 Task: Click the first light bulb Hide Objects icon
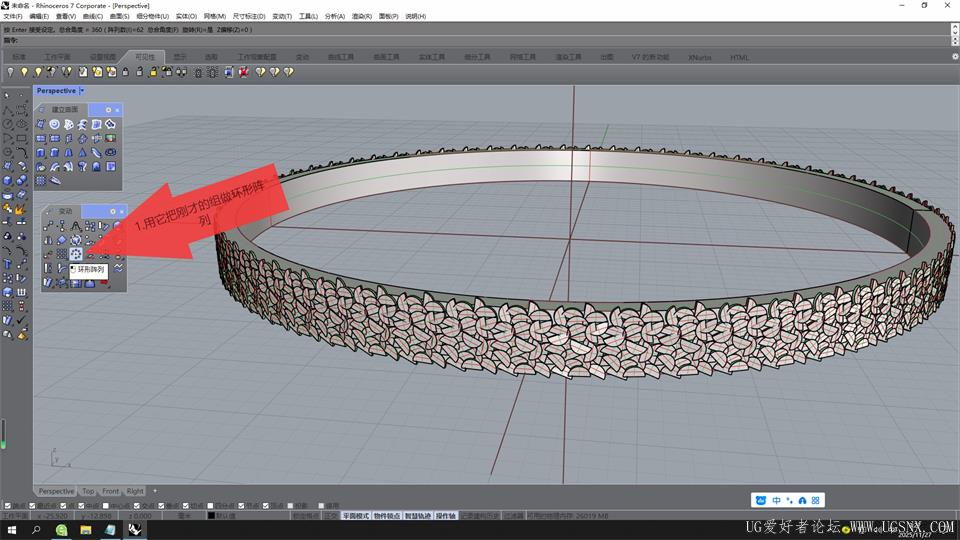[x=11, y=72]
